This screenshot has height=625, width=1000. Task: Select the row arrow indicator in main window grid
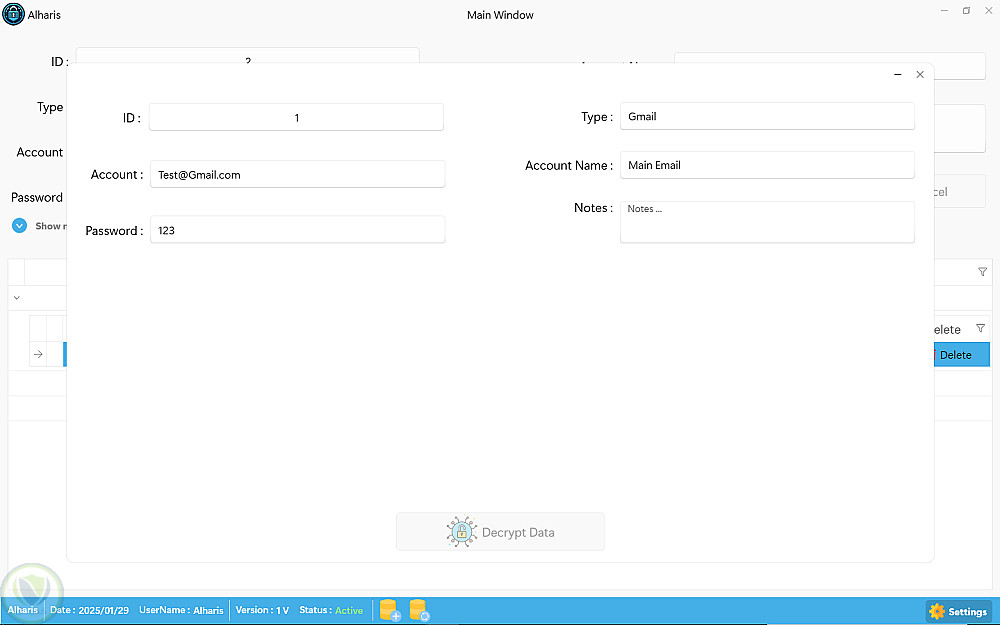(x=38, y=354)
